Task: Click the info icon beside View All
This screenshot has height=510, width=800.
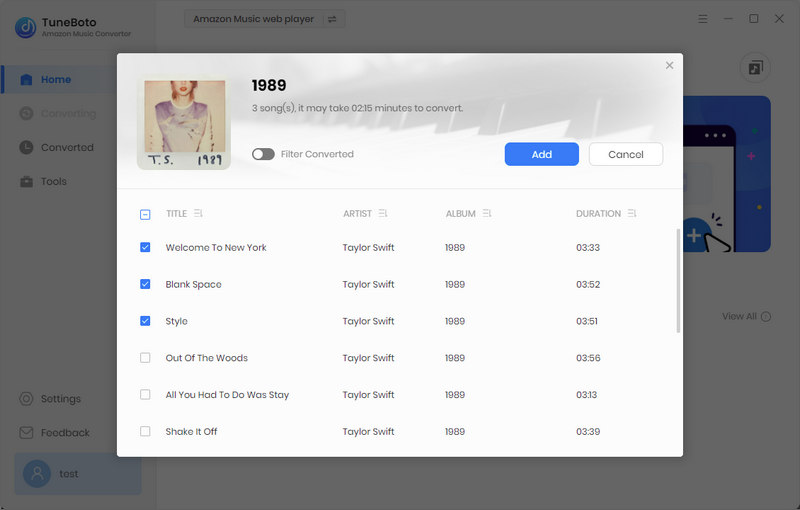Action: pos(766,317)
